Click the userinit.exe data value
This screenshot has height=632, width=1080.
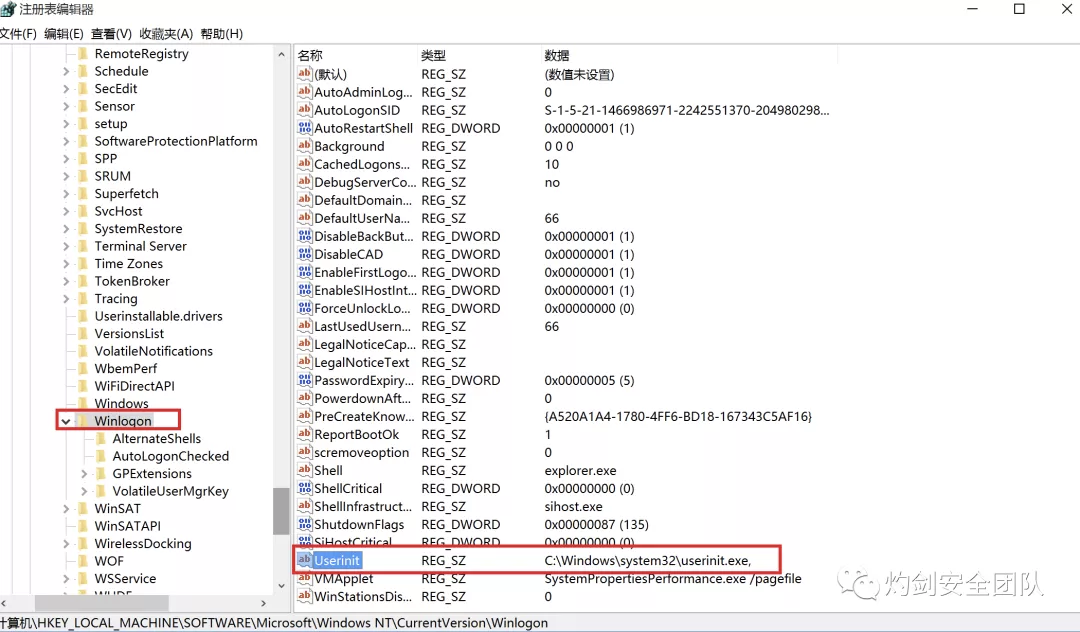pyautogui.click(x=647, y=560)
